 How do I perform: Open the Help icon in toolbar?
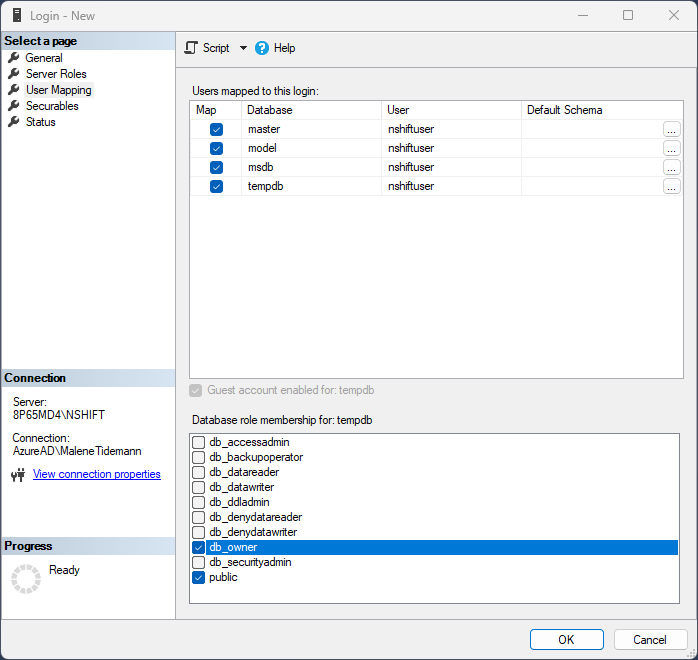tap(262, 48)
